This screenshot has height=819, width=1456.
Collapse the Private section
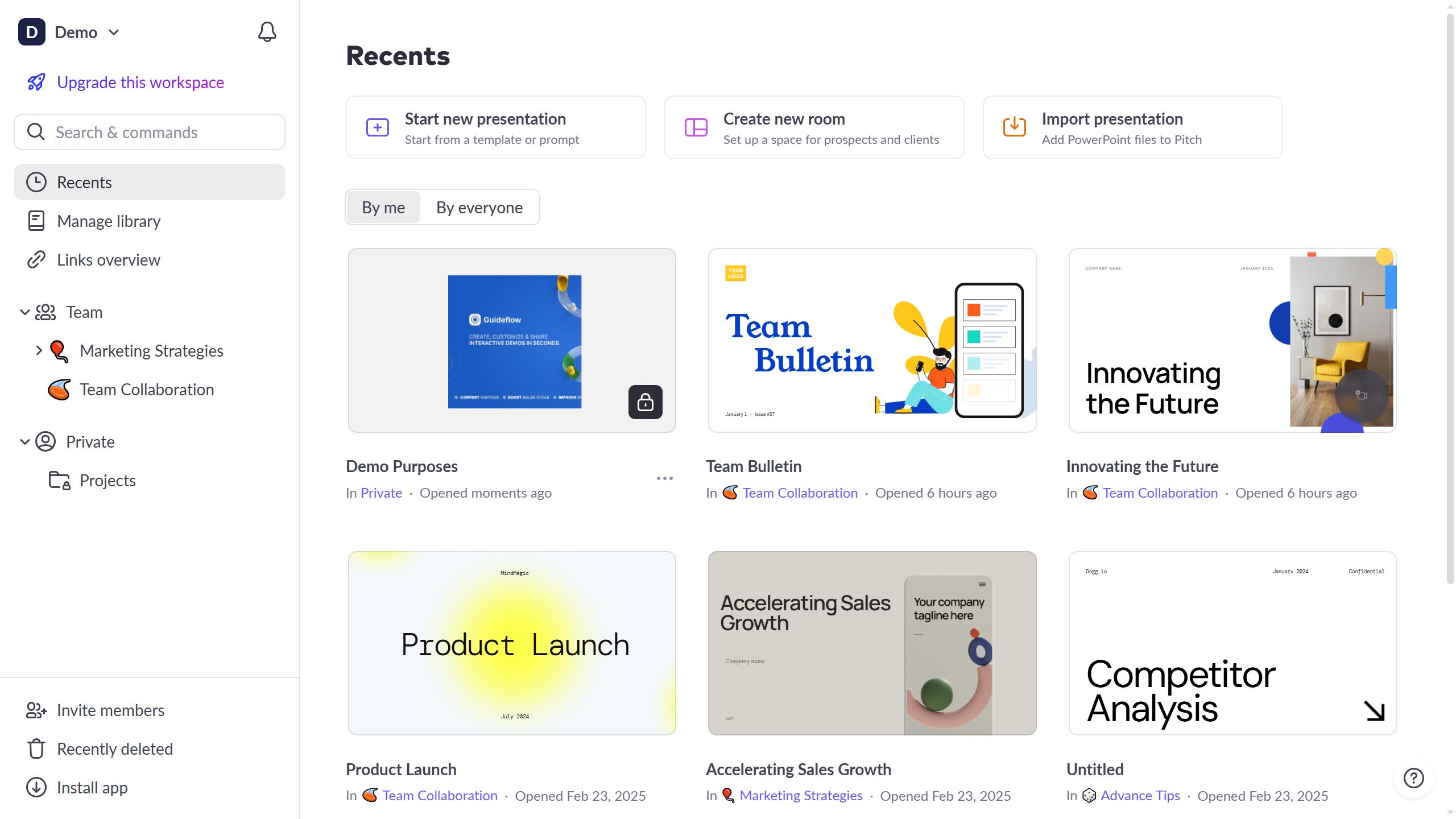pyautogui.click(x=24, y=442)
